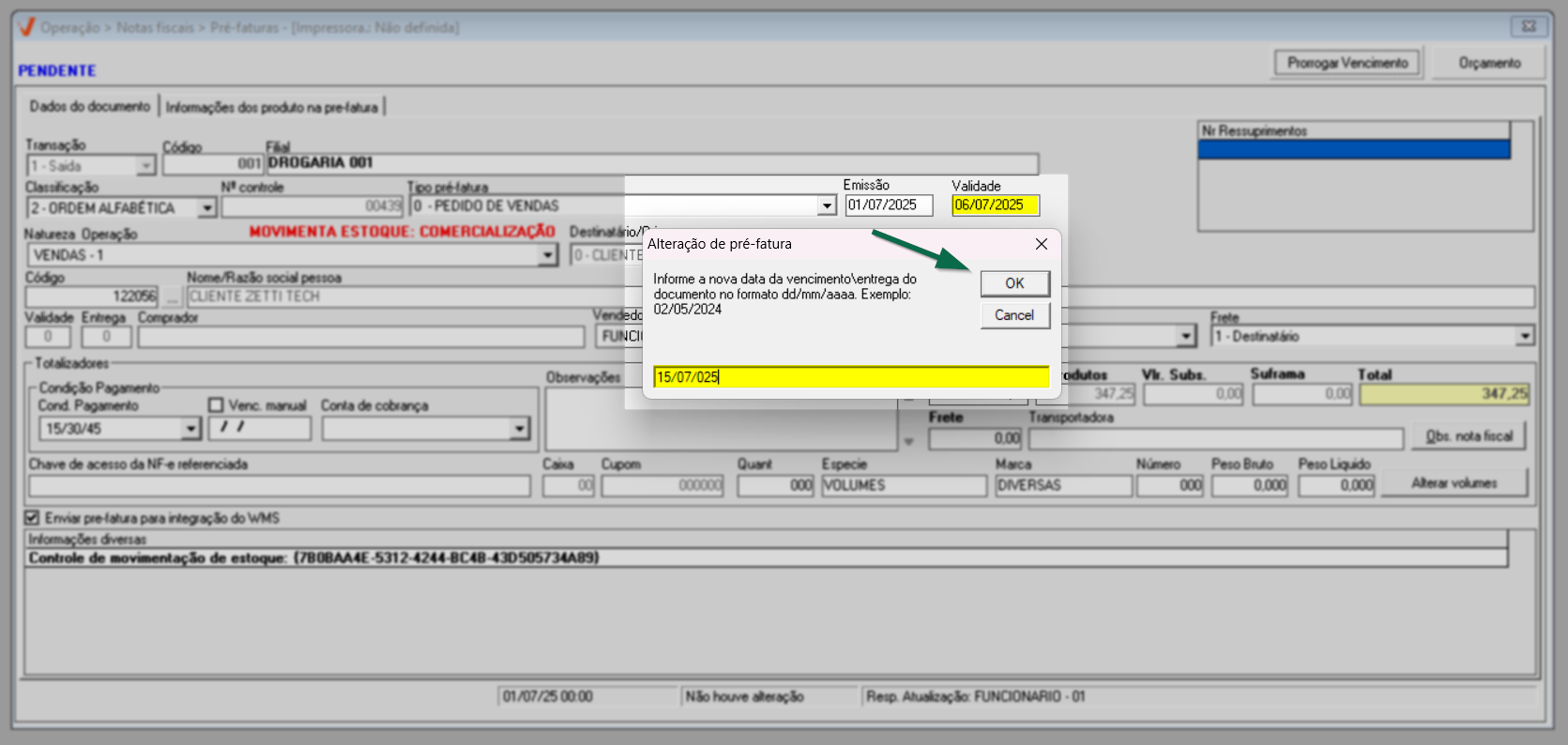Click the Controle de movimentação de estoque row

(766, 558)
